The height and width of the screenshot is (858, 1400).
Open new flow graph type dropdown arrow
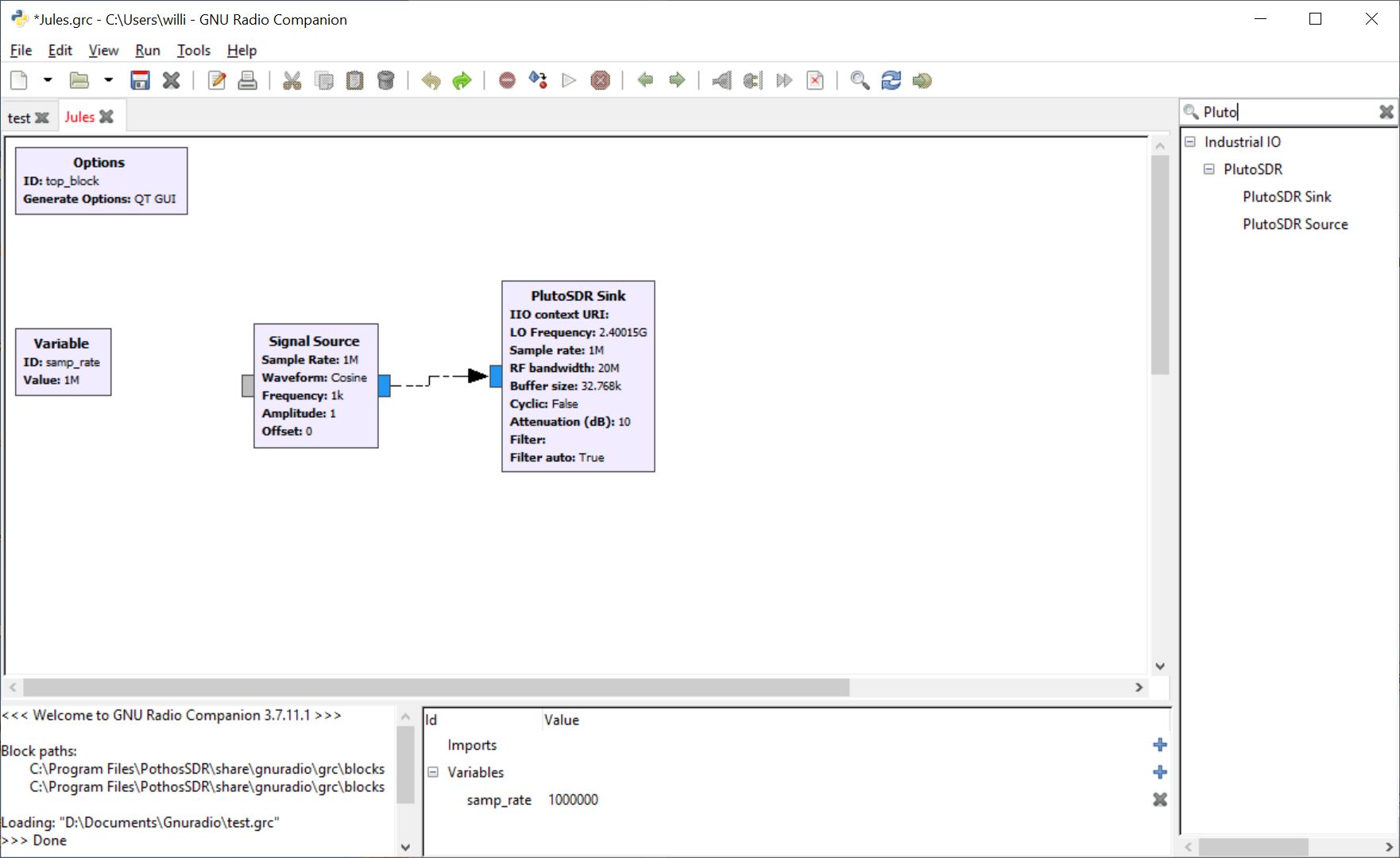pos(48,80)
